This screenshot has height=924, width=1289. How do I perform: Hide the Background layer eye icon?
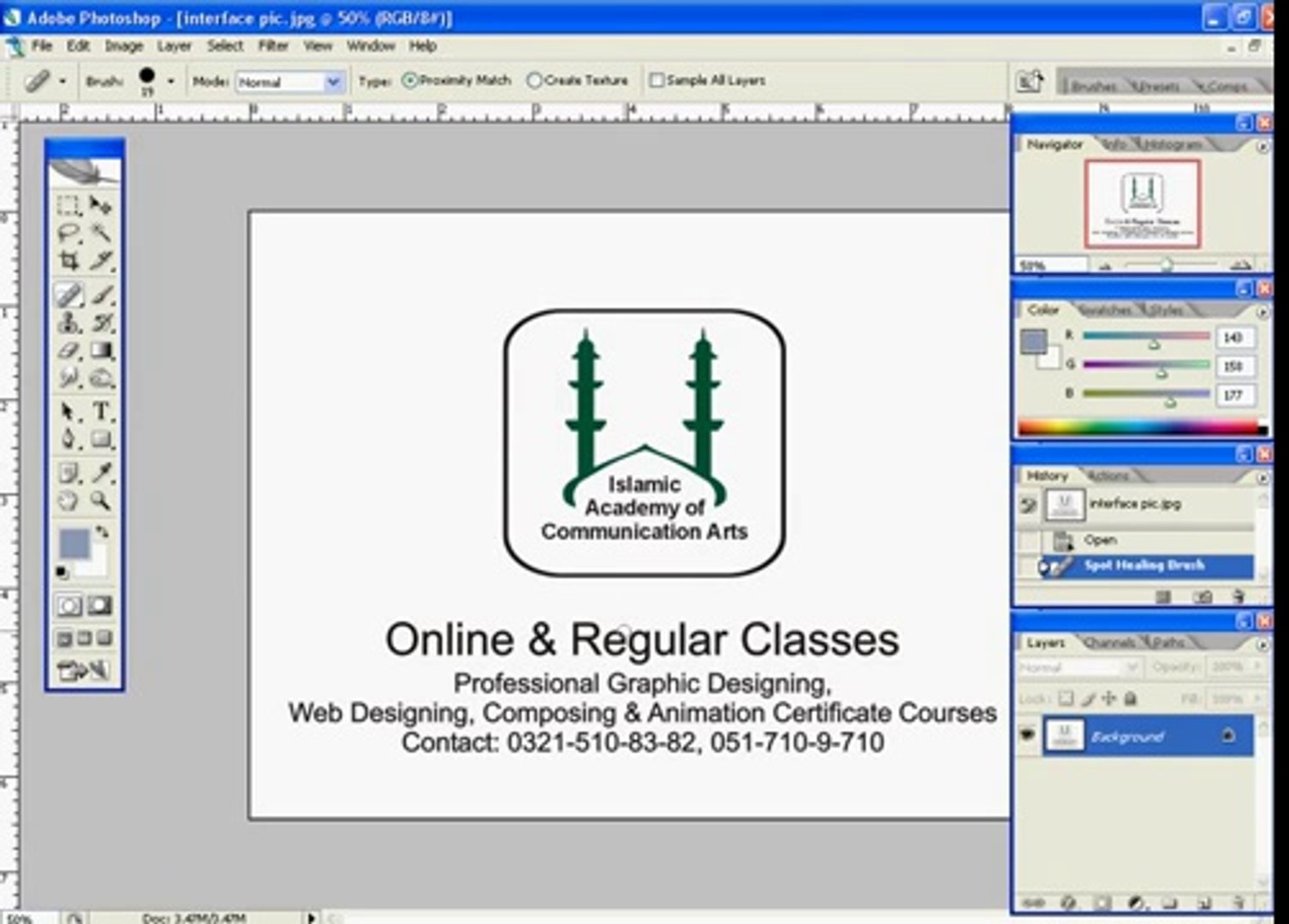point(1028,735)
